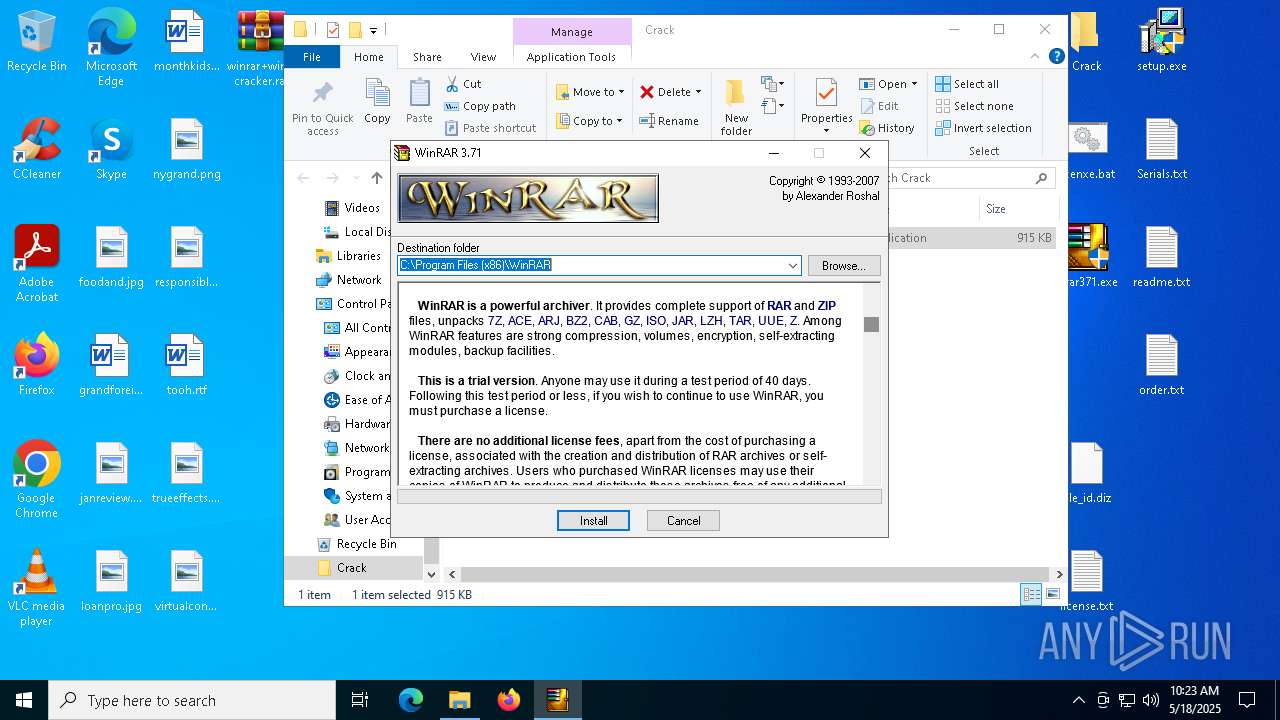
Task: Click the license text scrollbar thumb
Action: click(871, 324)
